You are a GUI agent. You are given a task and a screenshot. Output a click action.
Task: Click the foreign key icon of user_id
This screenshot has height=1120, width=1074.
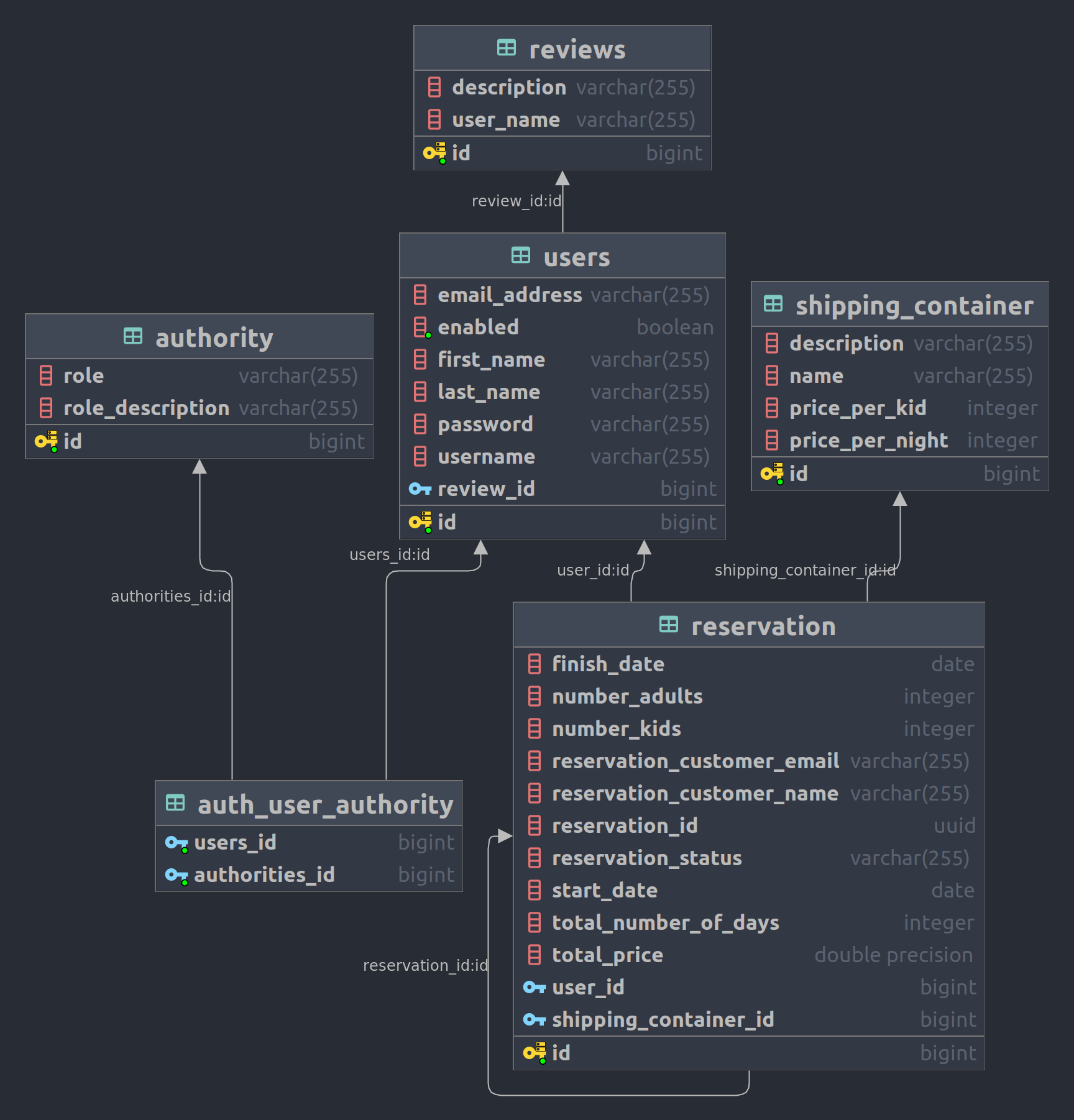tap(535, 987)
